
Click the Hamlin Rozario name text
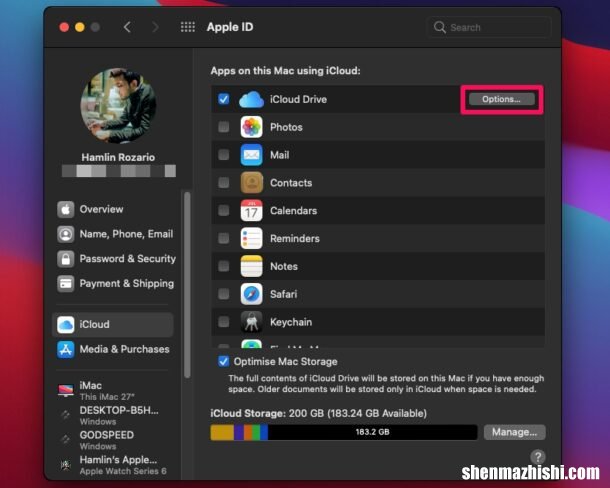coord(118,157)
